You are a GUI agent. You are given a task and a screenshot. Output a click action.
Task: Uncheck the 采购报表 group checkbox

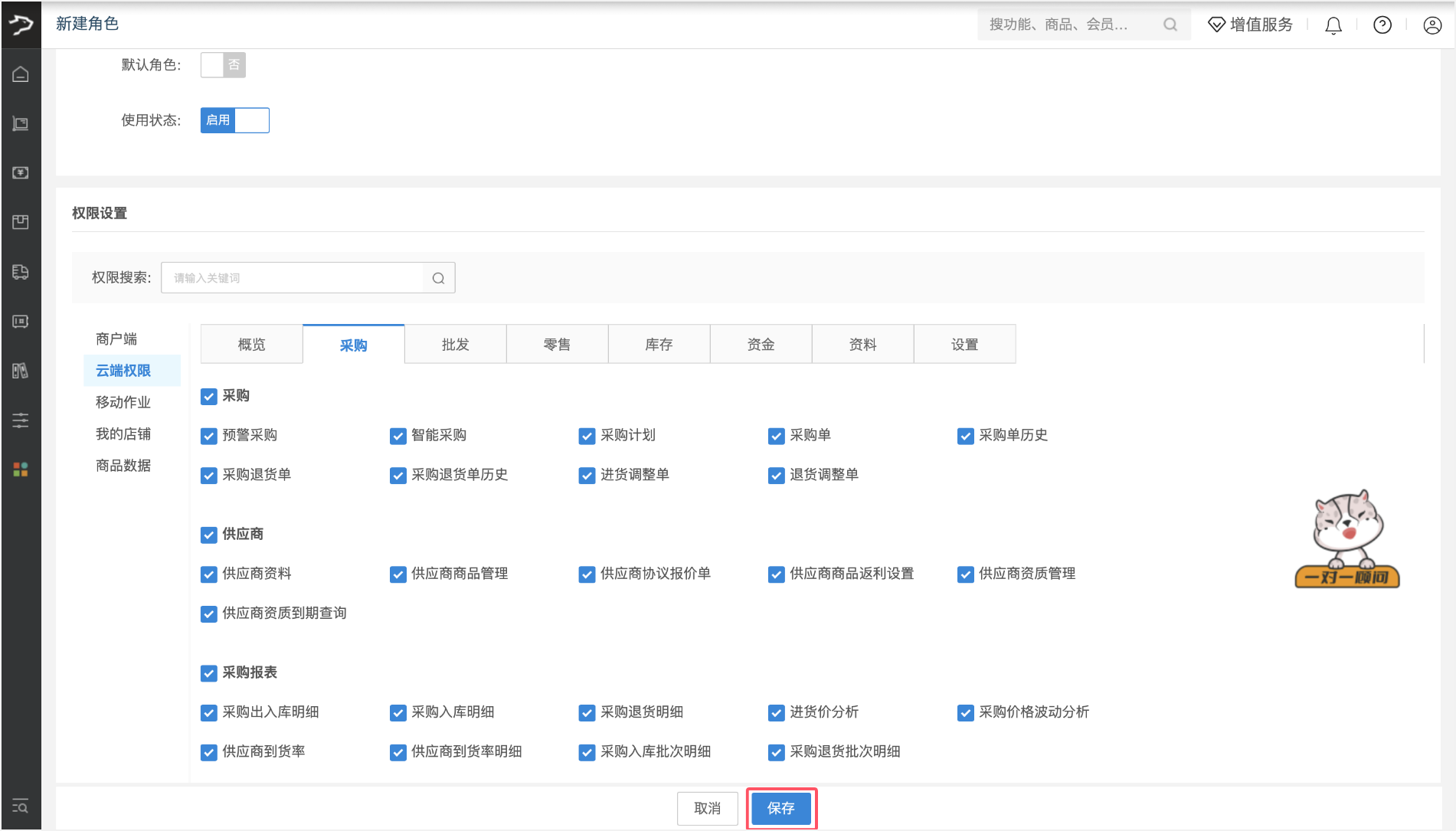tap(208, 673)
